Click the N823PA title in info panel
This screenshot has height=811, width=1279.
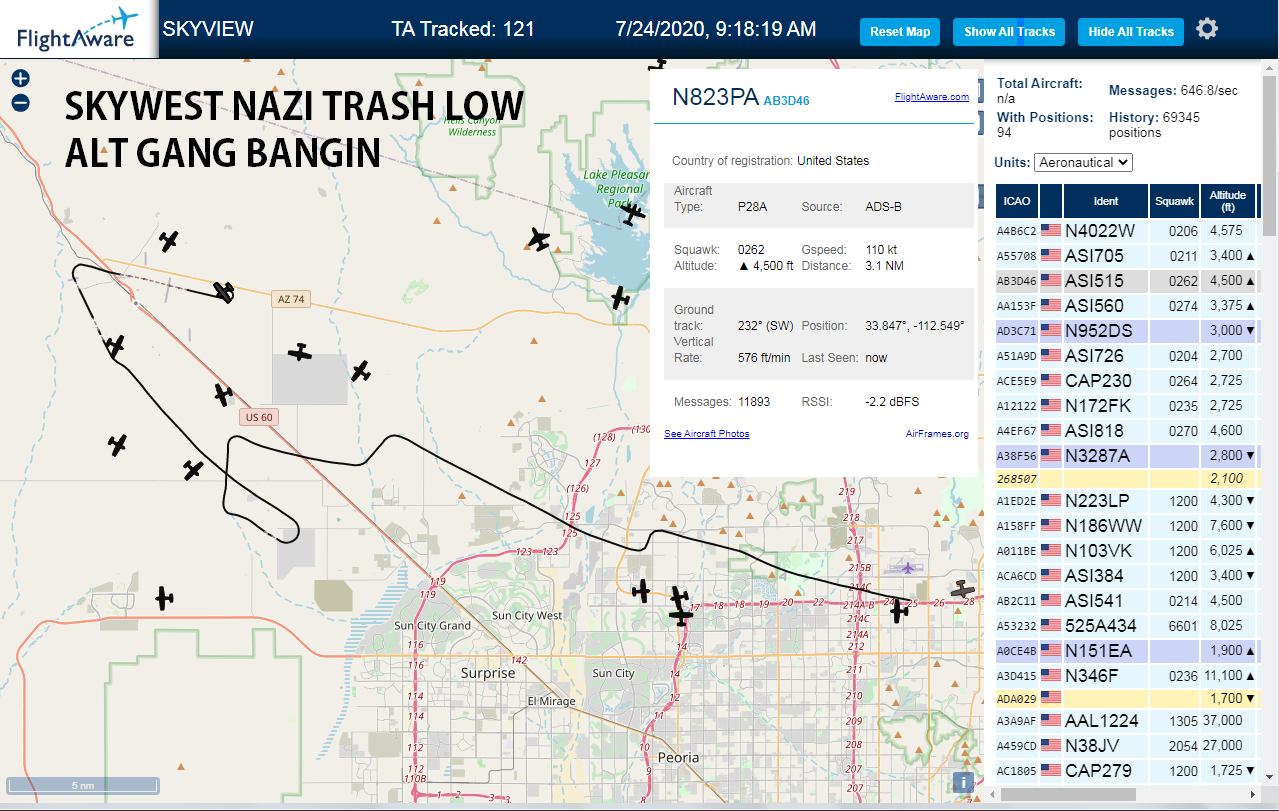tap(715, 97)
